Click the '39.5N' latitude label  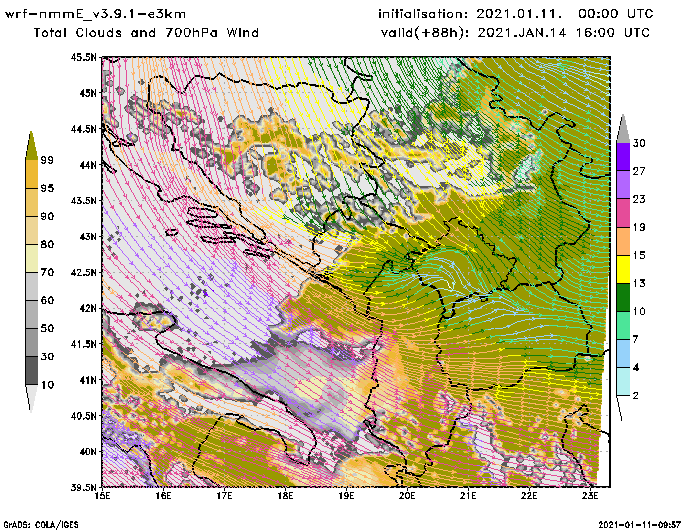click(83, 487)
